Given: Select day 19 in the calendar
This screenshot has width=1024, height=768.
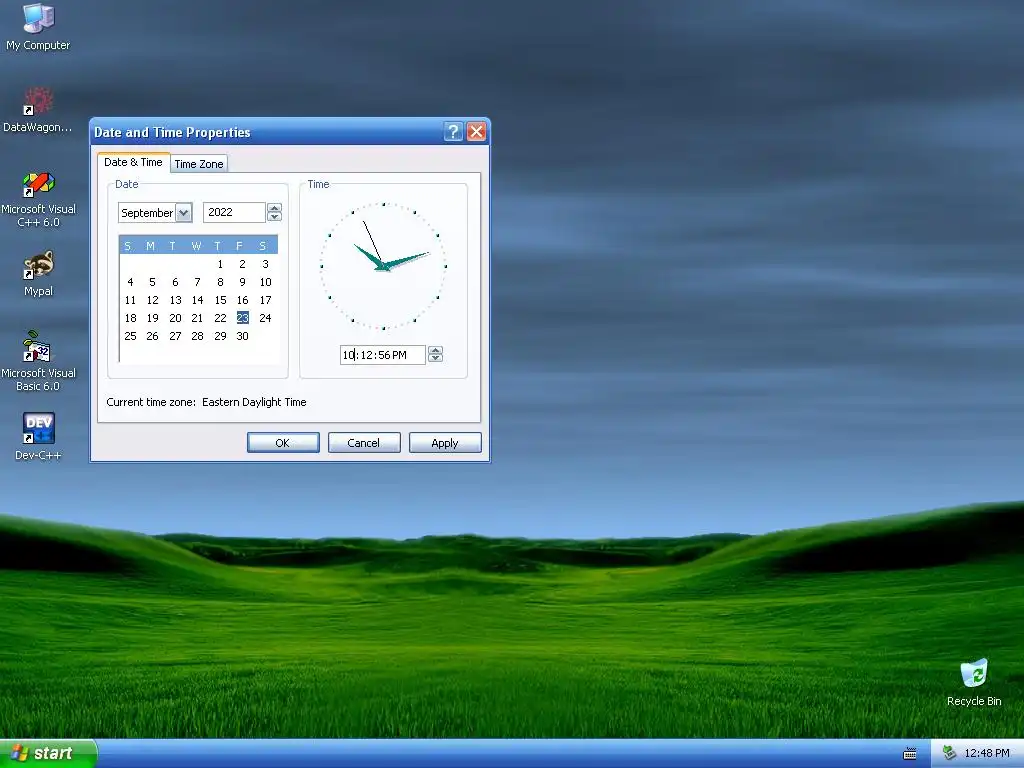Looking at the screenshot, I should 152,318.
